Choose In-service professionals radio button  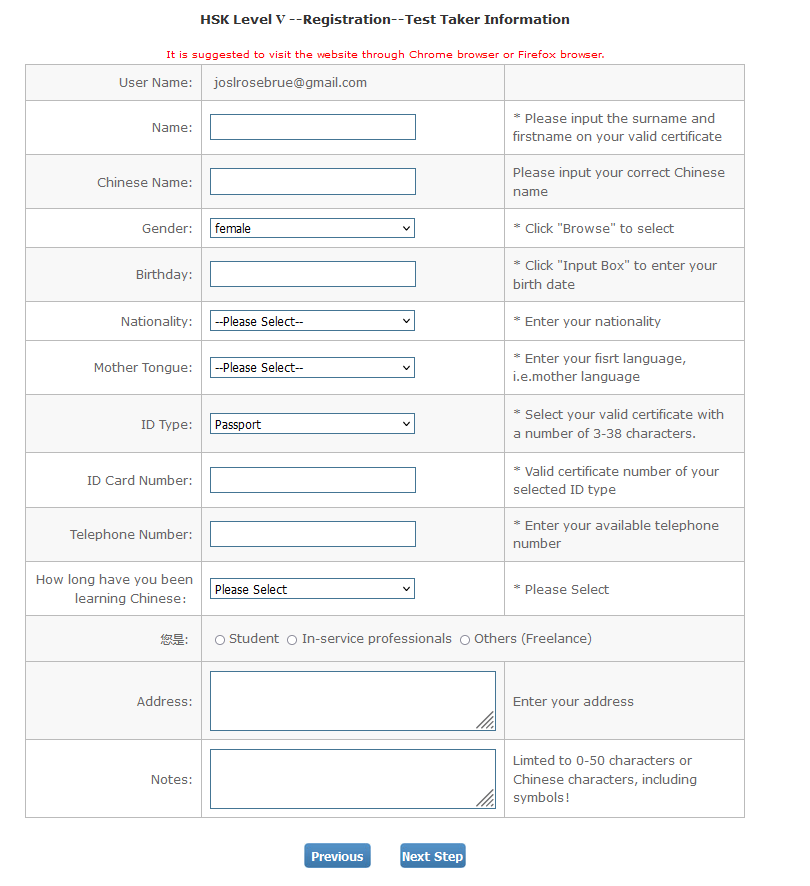[292, 640]
